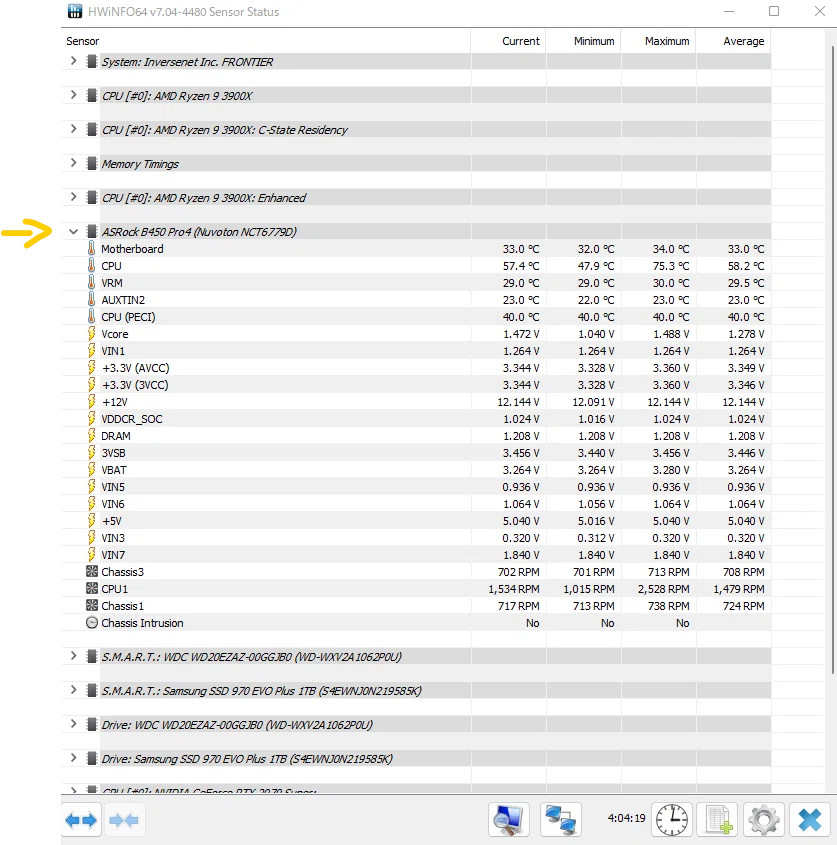Expand the Memory Timings group
Image resolution: width=837 pixels, height=845 pixels.
click(x=73, y=163)
